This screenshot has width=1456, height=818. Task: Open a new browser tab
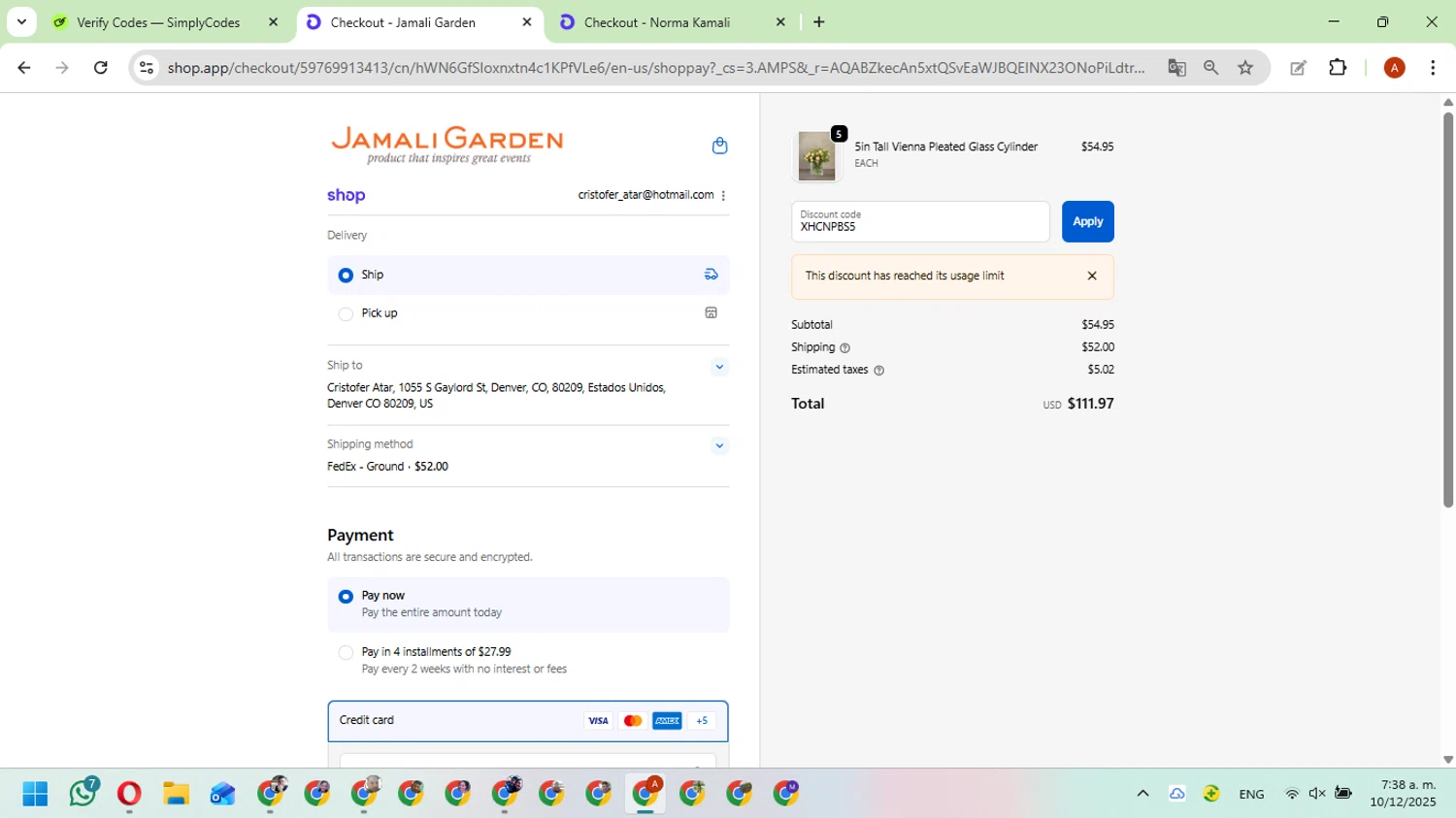[x=819, y=21]
